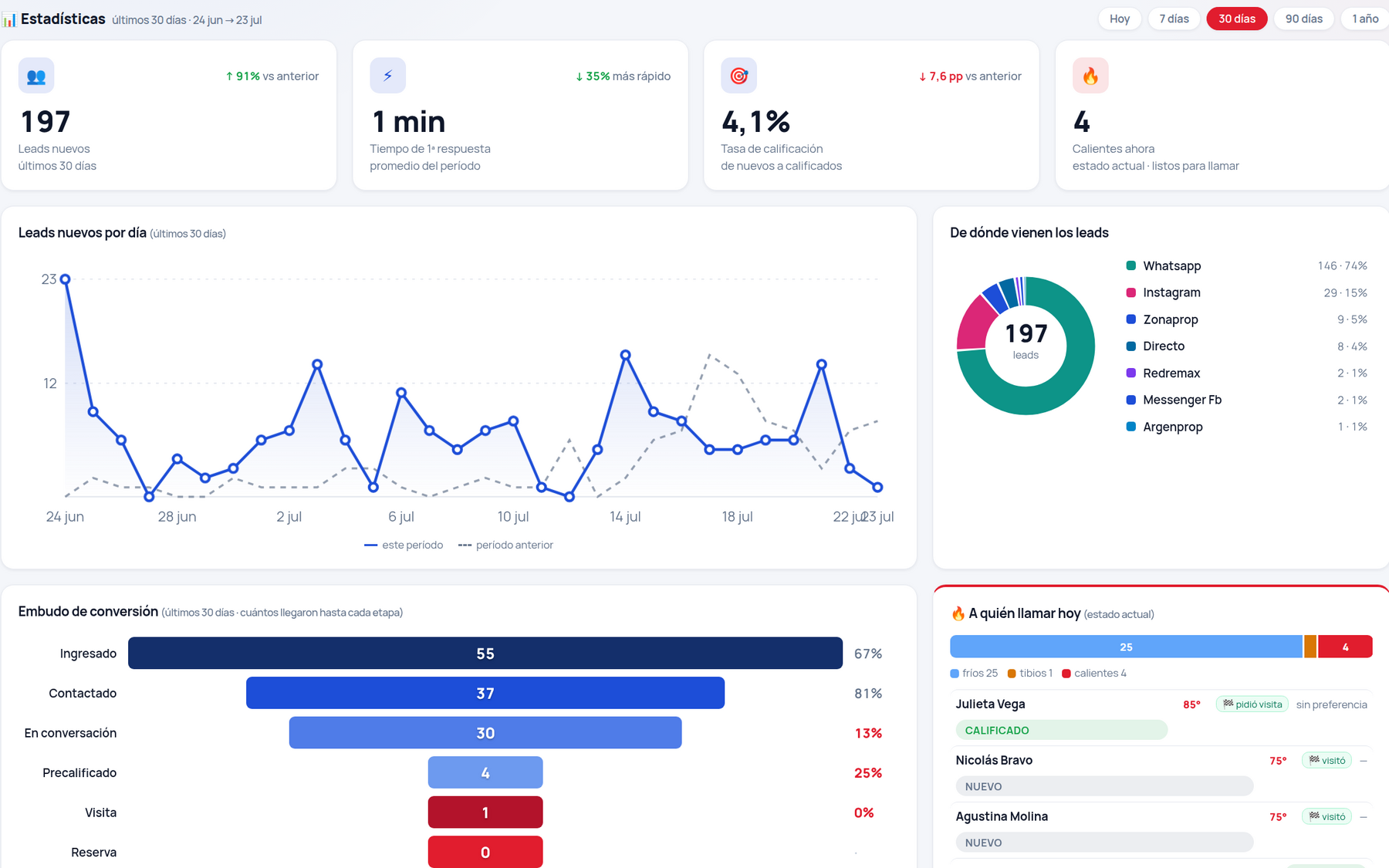Viewport: 1389px width, 868px height.
Task: Click the Messenger Fb legend color swatch
Action: click(x=1131, y=400)
